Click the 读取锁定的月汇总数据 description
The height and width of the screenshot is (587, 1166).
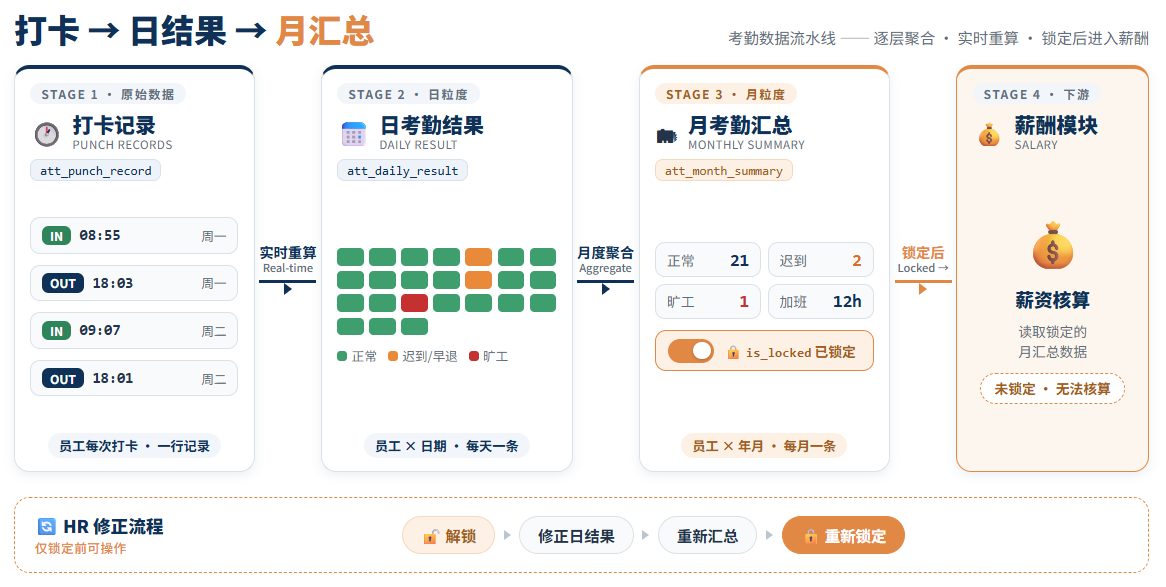point(1052,342)
